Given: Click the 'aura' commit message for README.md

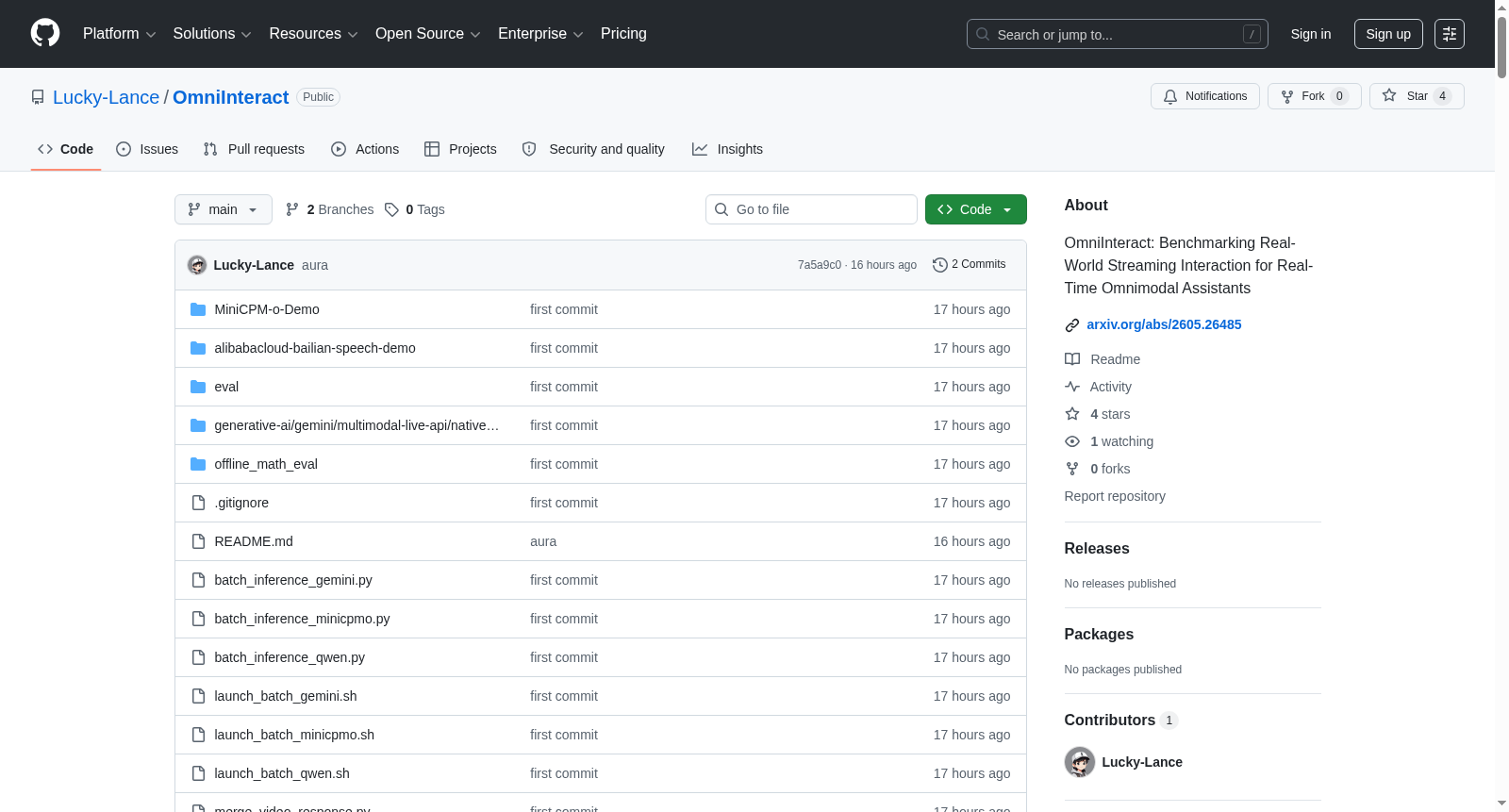Looking at the screenshot, I should point(543,541).
